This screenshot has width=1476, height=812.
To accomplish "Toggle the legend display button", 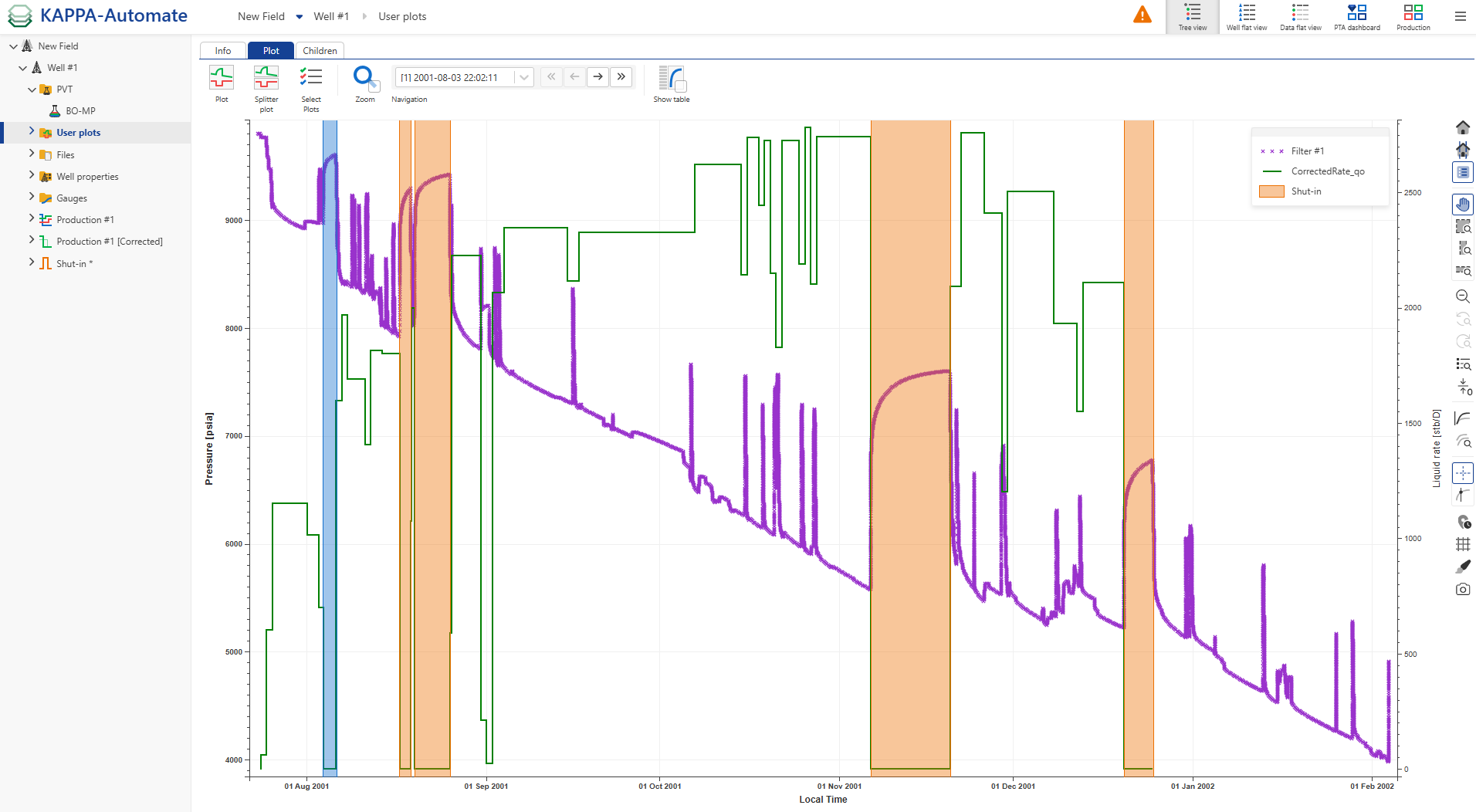I will [1462, 172].
